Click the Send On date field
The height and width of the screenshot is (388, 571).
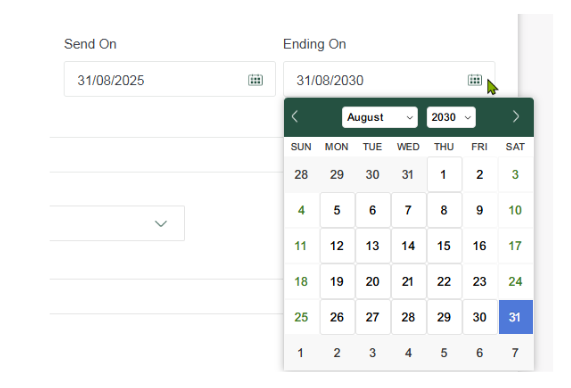click(170, 79)
